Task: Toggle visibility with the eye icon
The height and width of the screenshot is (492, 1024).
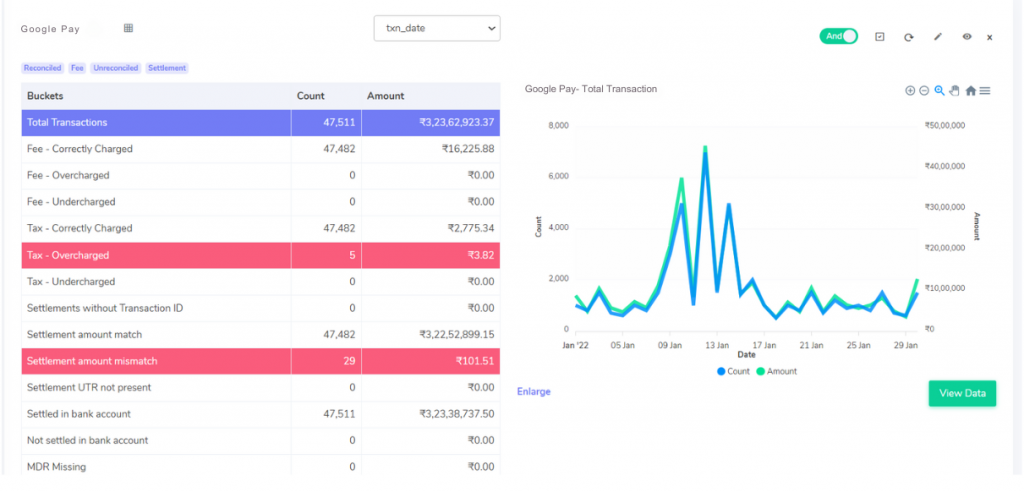Action: tap(967, 37)
